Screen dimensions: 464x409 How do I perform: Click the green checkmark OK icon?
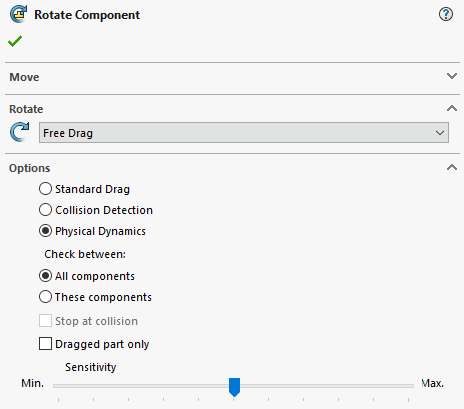coord(15,41)
